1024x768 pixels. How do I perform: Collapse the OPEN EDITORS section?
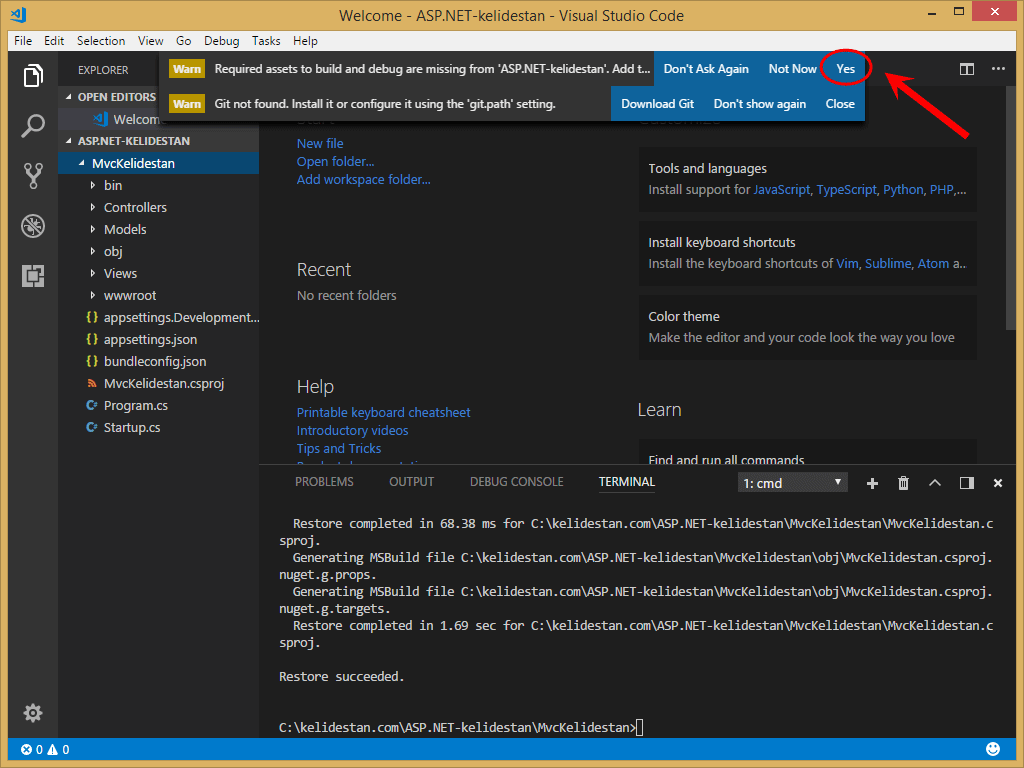click(116, 97)
